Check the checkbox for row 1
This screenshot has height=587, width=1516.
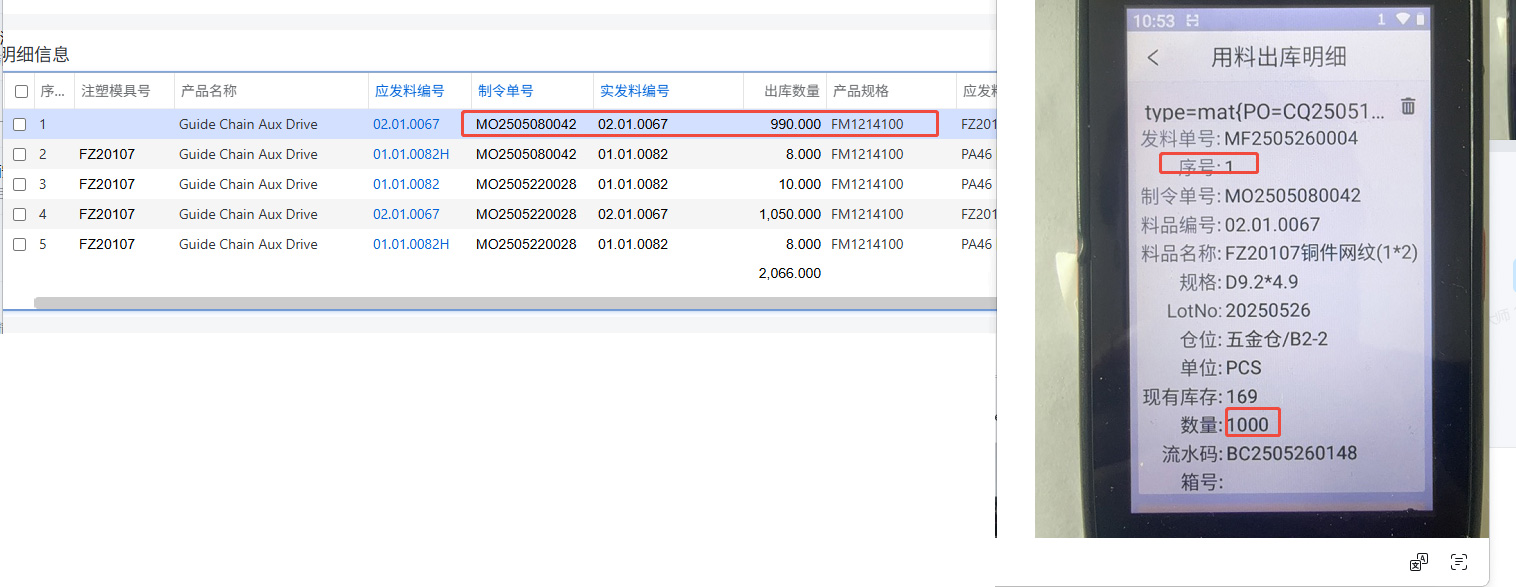[x=19, y=125]
